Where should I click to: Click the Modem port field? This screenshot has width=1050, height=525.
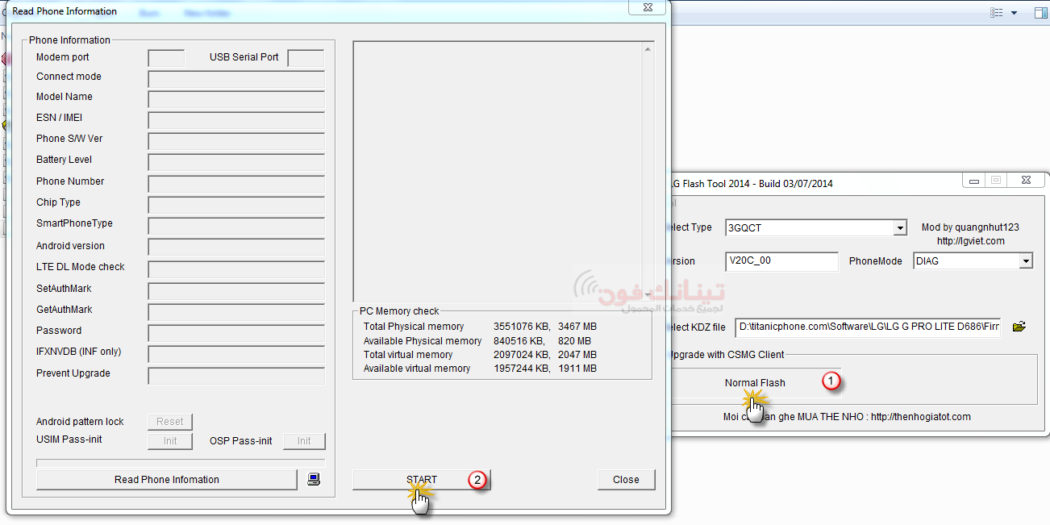tap(166, 58)
